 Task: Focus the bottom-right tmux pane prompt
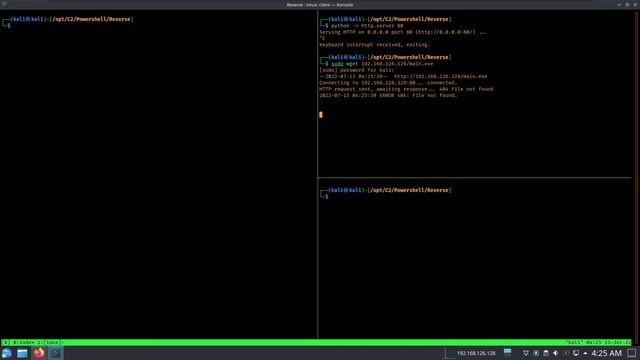(386, 193)
